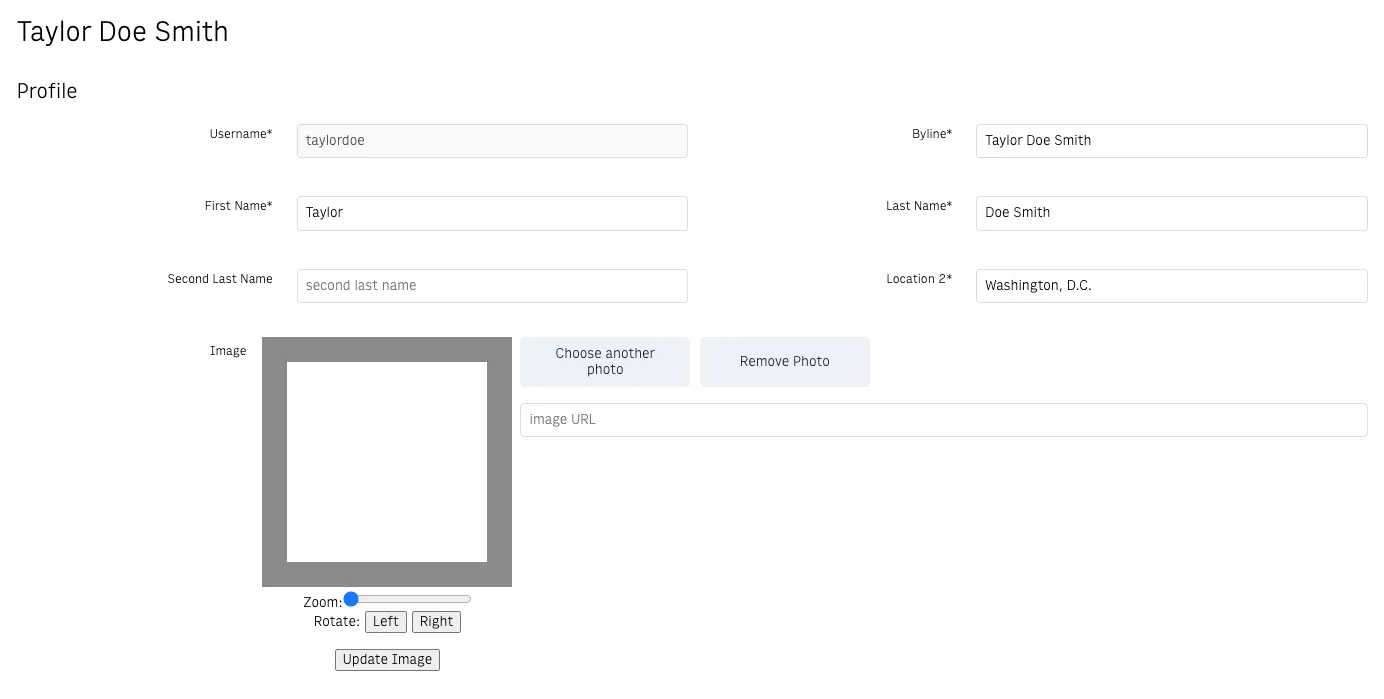Click the Update Image button
Screen dimensions: 1384x699
tap(387, 660)
